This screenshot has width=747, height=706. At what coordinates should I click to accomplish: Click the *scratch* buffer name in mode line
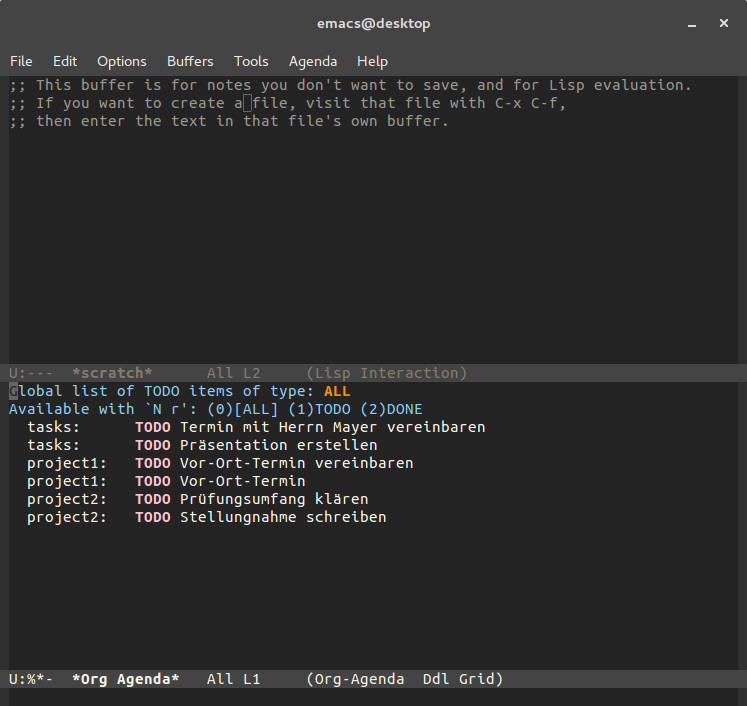[112, 373]
